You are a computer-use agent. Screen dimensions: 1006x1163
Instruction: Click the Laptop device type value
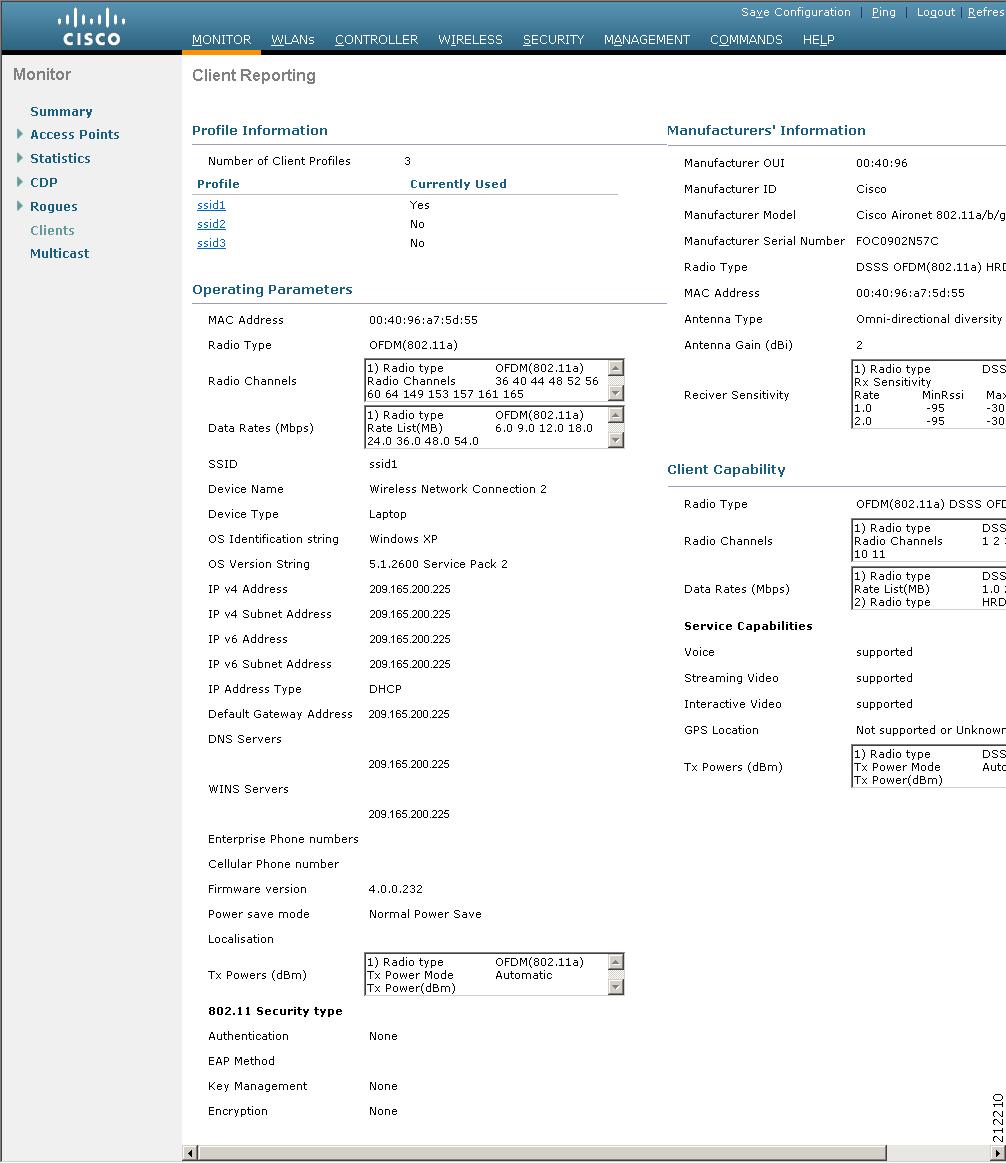[387, 514]
